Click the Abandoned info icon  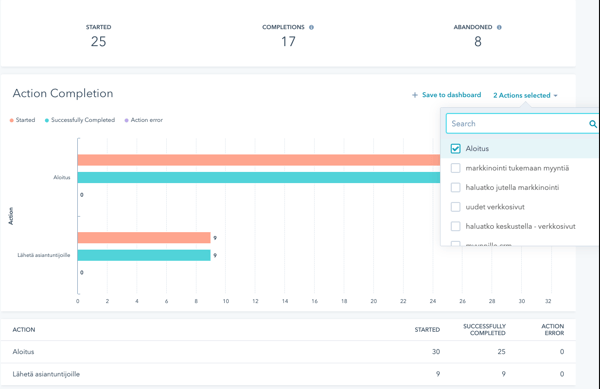(499, 27)
